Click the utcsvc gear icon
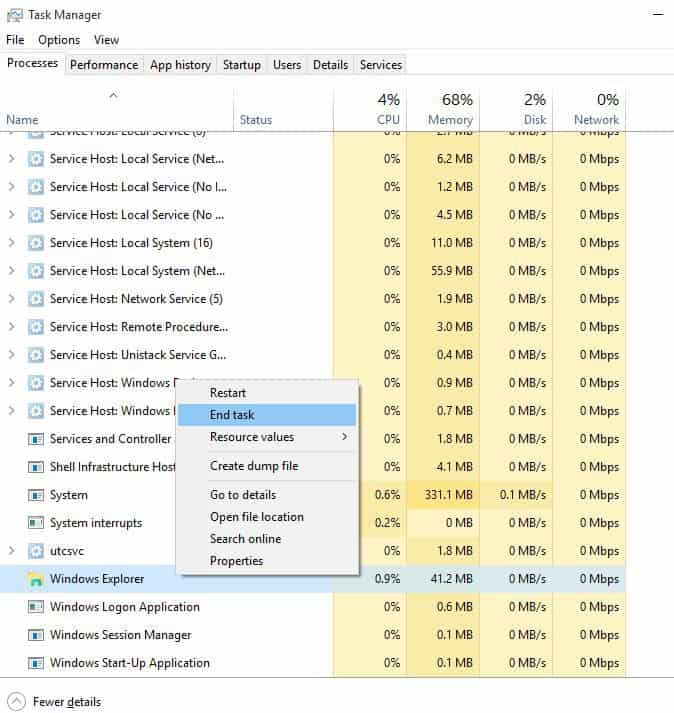 pos(35,551)
